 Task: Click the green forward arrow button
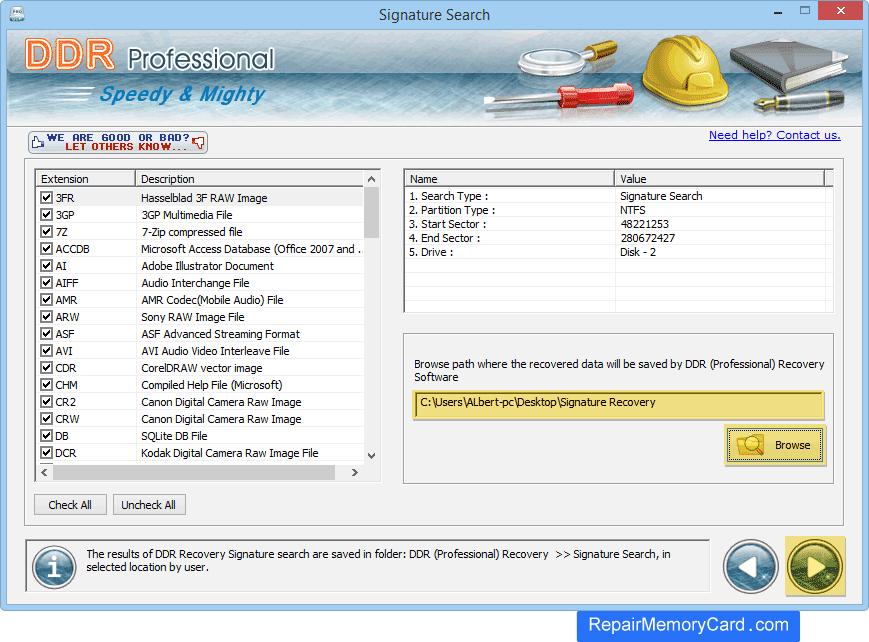click(x=815, y=567)
